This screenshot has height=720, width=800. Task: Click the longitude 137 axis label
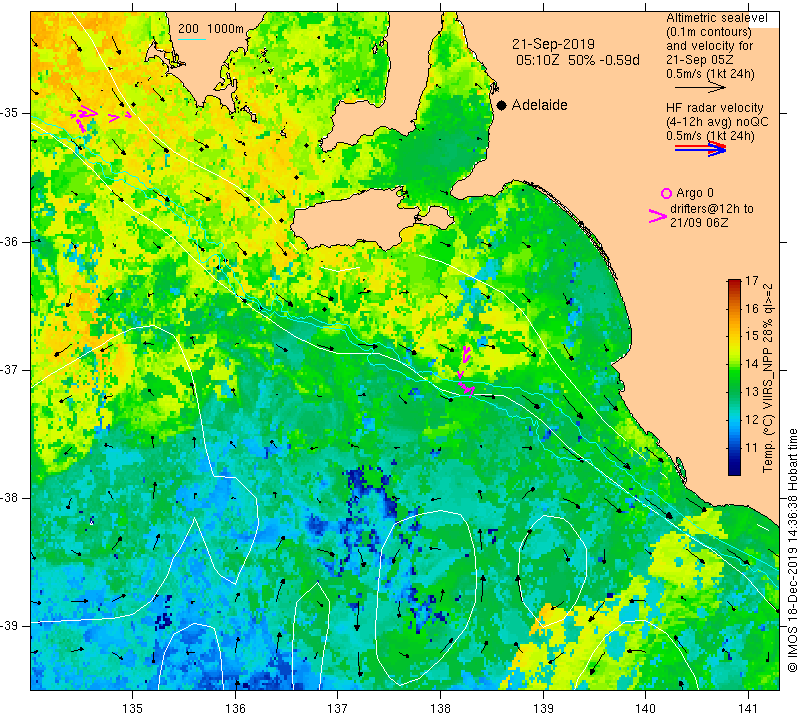(337, 708)
